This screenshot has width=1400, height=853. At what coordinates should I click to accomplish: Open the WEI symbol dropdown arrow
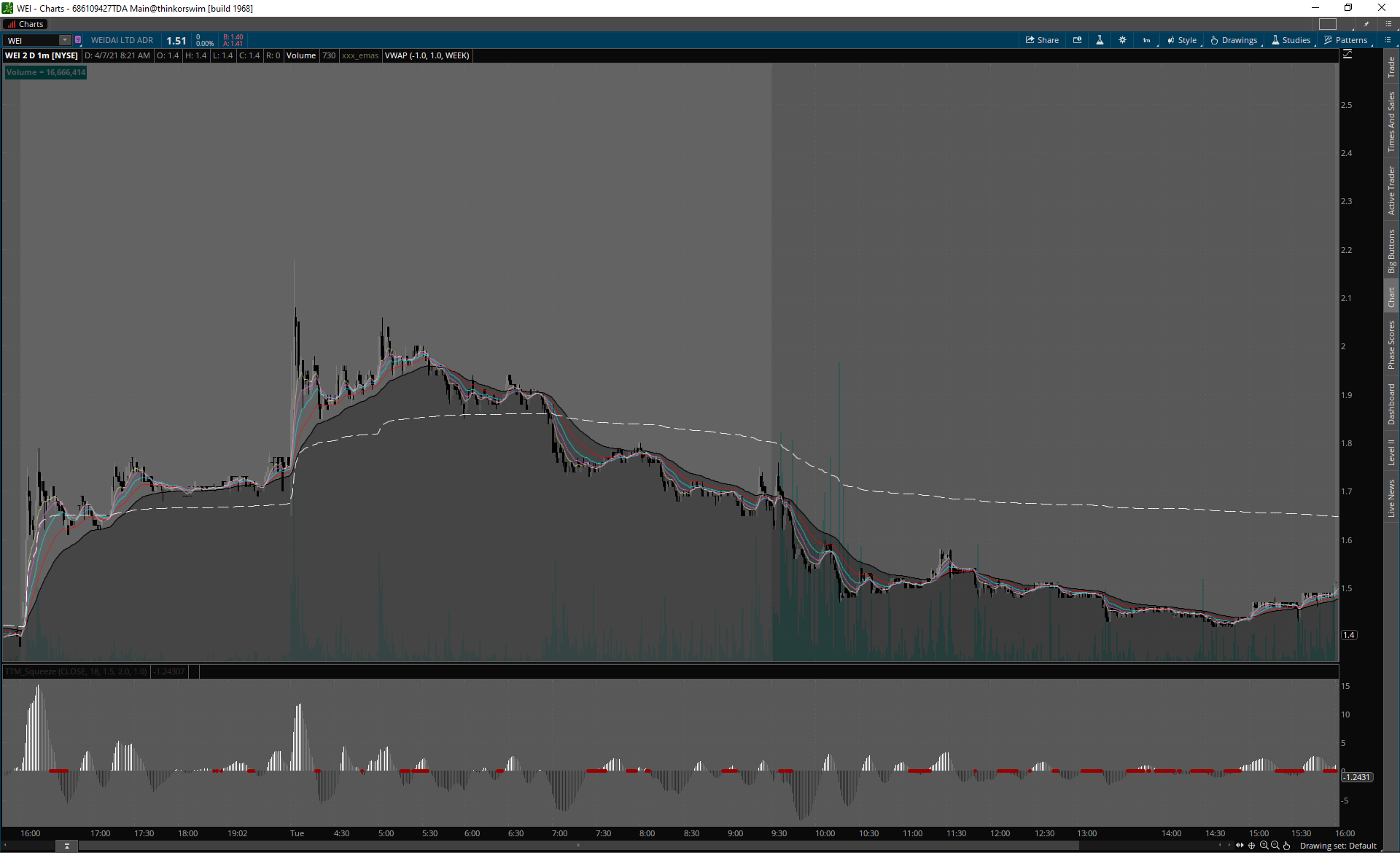(65, 40)
